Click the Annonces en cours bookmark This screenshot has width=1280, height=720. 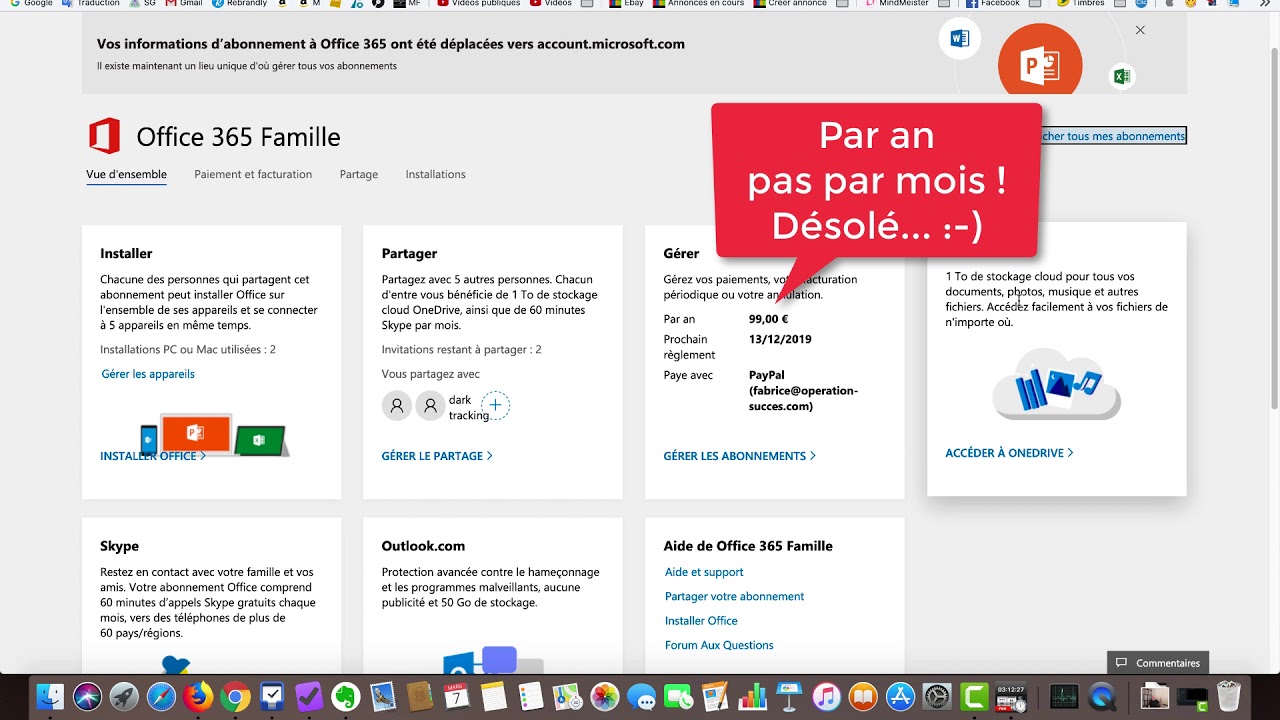(698, 3)
